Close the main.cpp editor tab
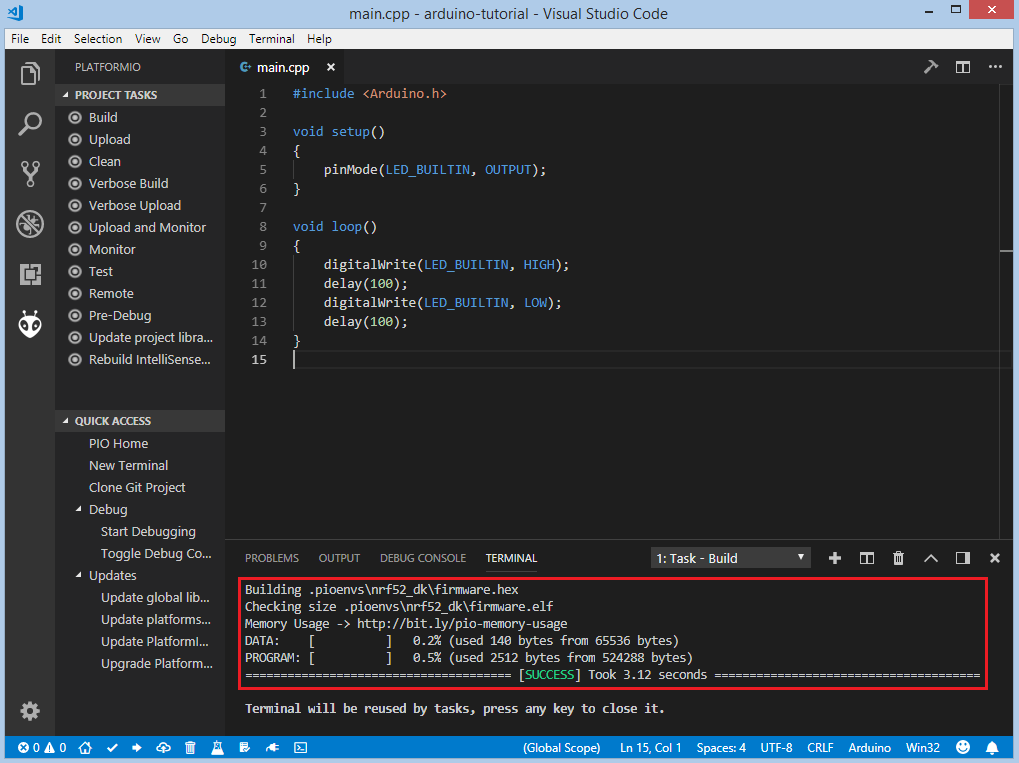Image resolution: width=1019 pixels, height=763 pixels. coord(331,67)
